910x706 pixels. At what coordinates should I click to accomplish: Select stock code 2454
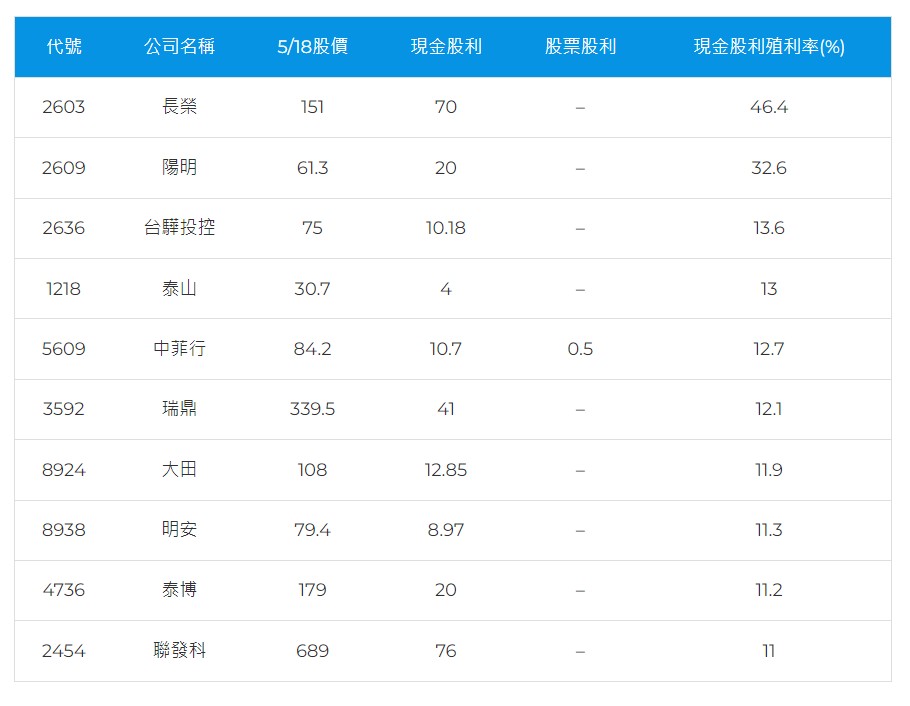click(x=64, y=651)
